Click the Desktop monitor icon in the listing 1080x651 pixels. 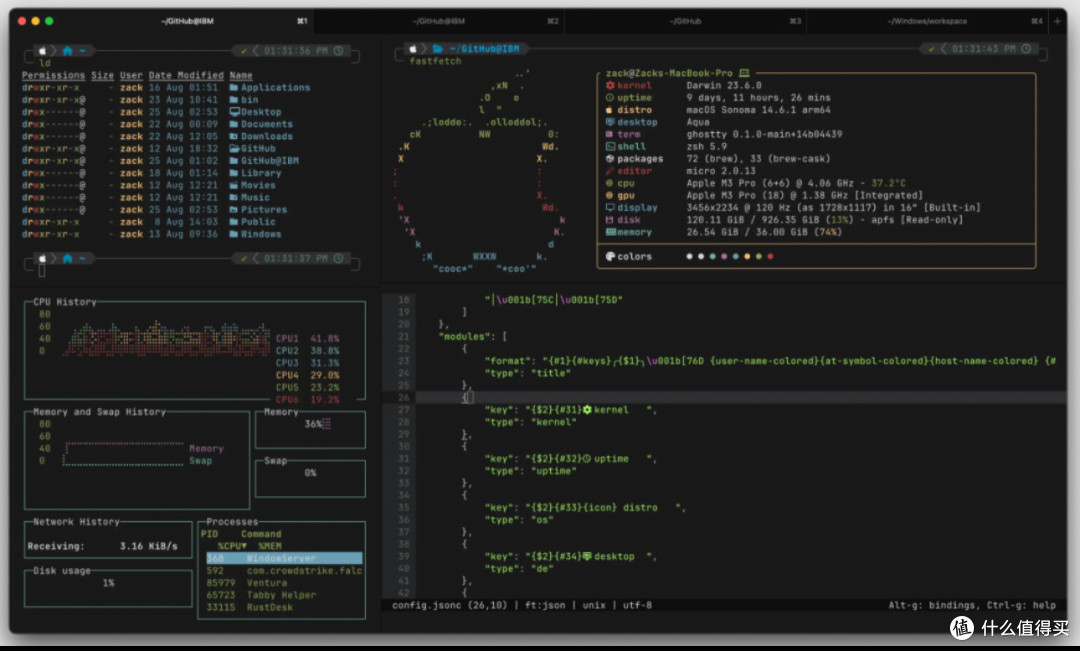[234, 112]
